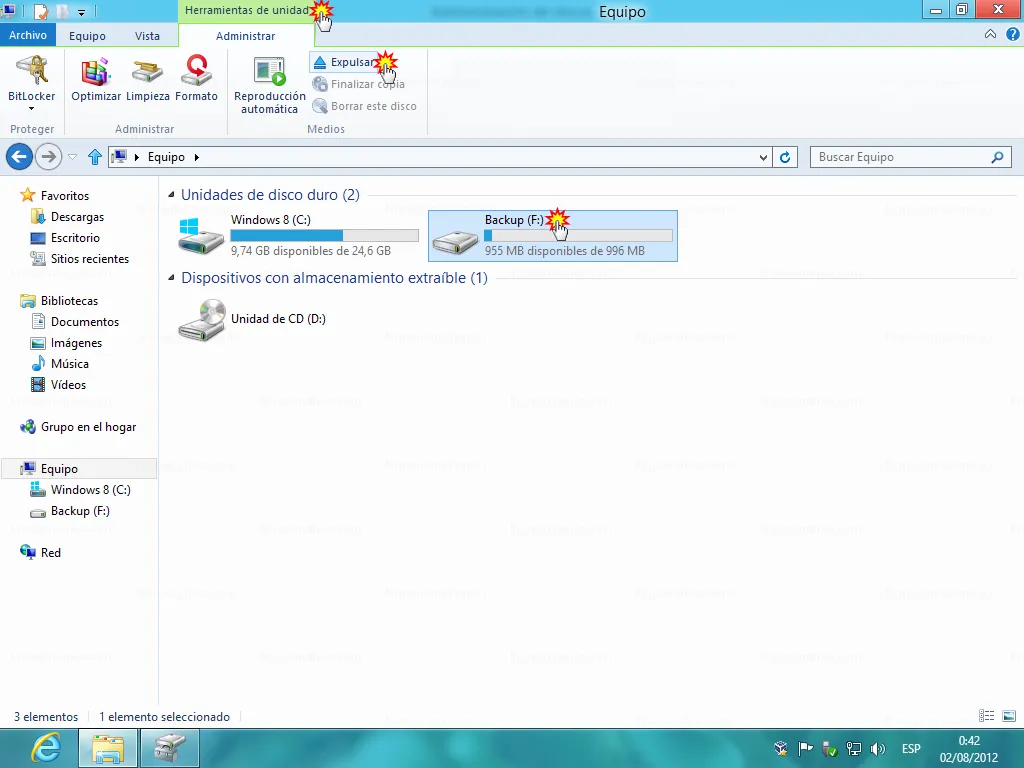Switch to the Equipo ribbon tab
Screen dimensions: 1024x768
click(x=87, y=36)
